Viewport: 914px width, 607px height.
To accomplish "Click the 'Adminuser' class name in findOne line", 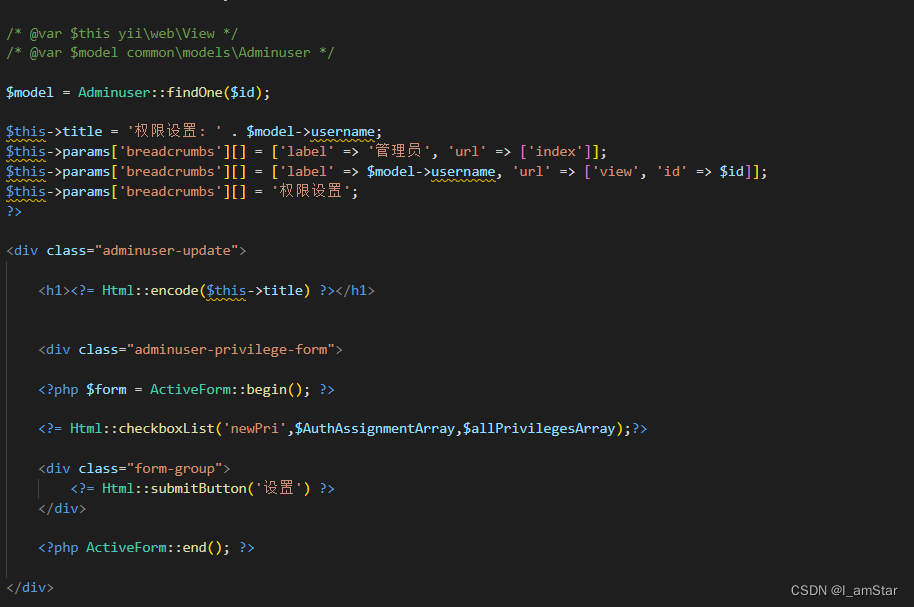I will click(x=114, y=93).
